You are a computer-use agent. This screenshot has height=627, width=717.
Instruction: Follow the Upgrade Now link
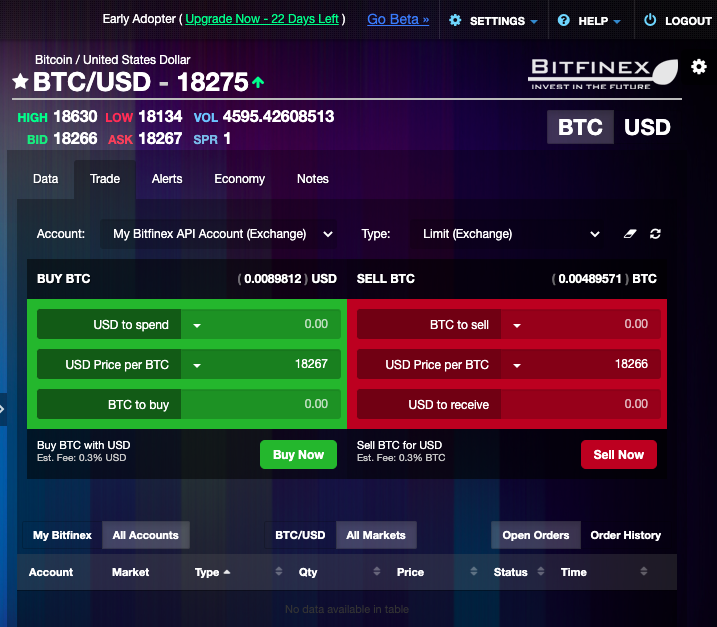(x=262, y=19)
